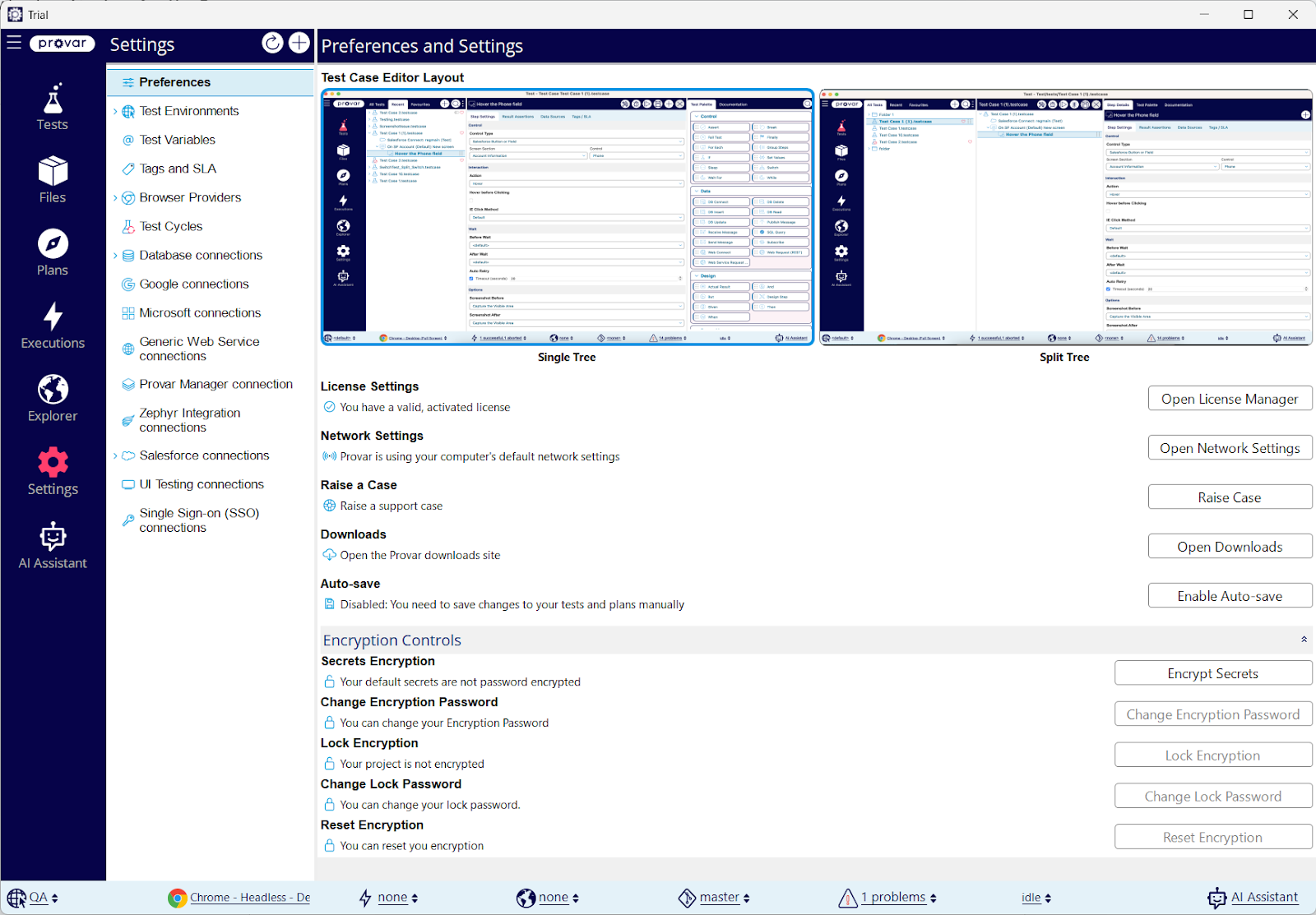The height and width of the screenshot is (915, 1316).
Task: Expand the Test Environments tree node
Action: [115, 112]
